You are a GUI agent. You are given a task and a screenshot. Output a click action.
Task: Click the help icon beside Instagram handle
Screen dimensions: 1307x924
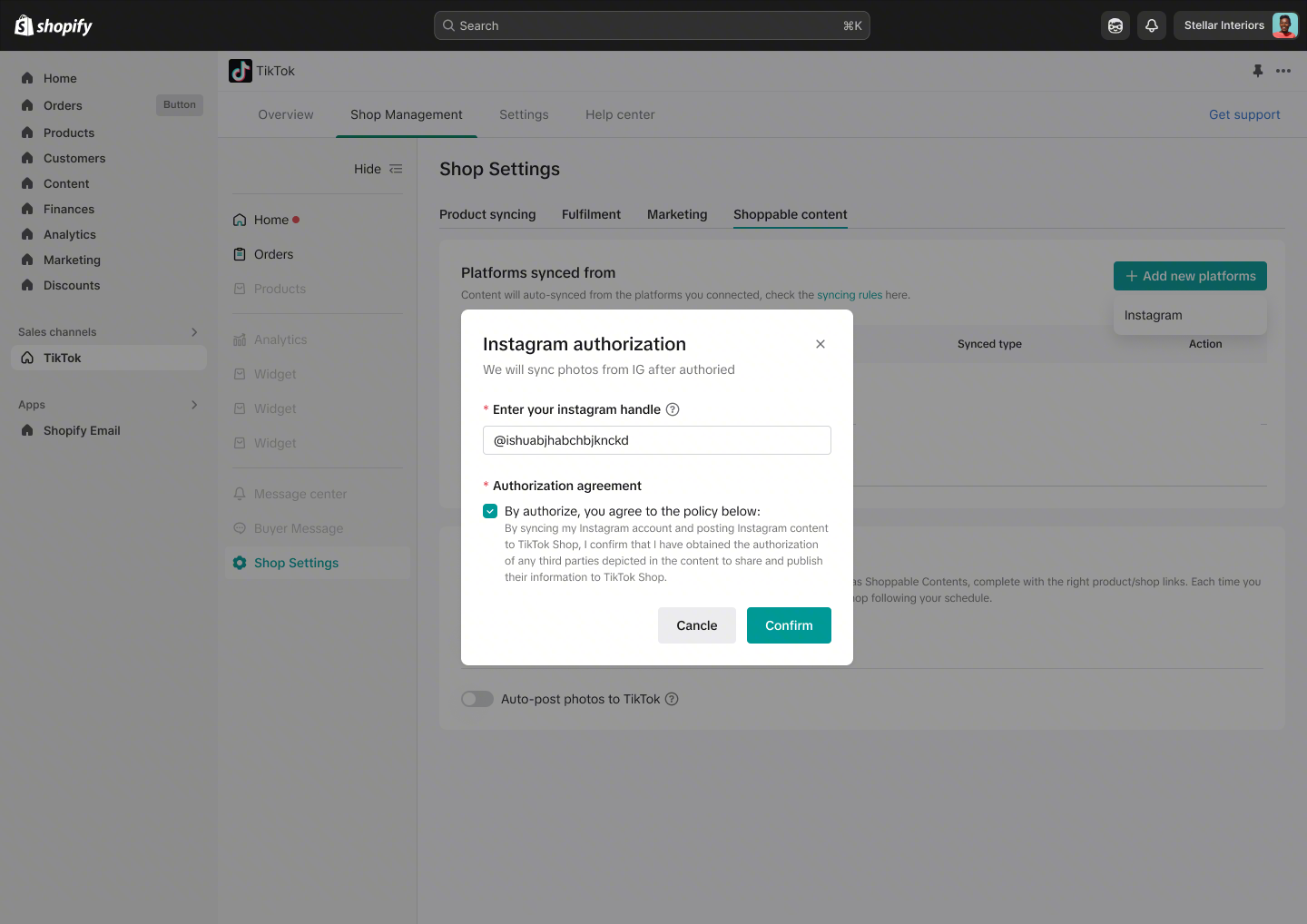coord(673,409)
